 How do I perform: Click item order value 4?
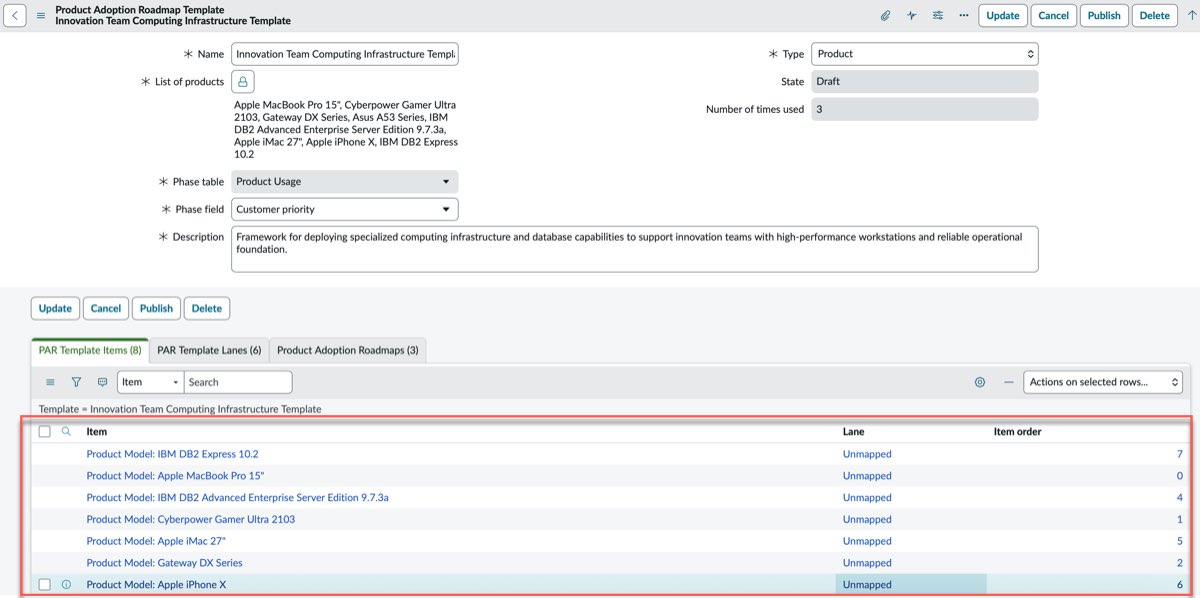click(1180, 498)
